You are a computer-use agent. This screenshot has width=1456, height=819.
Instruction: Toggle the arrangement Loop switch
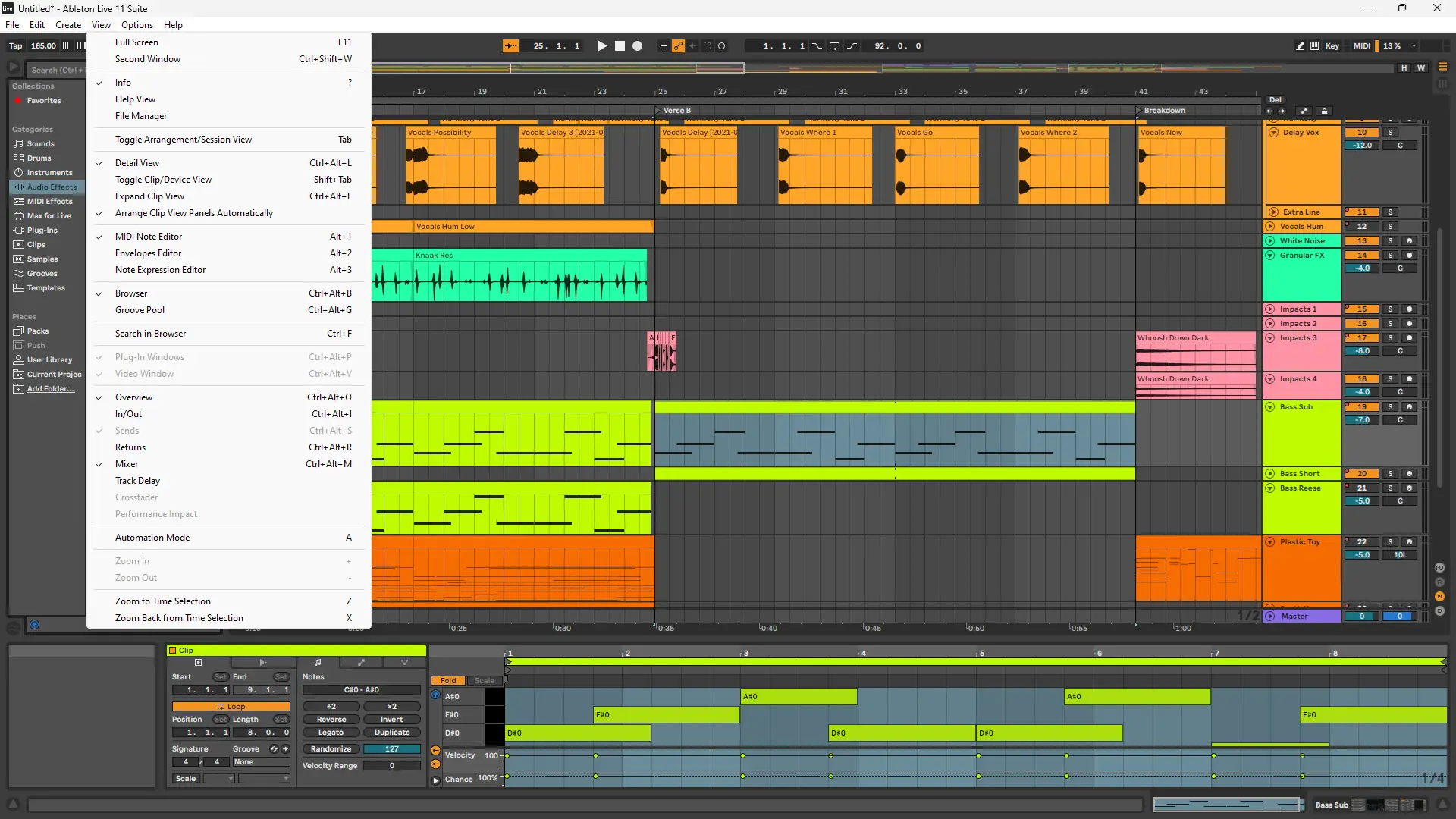(834, 46)
